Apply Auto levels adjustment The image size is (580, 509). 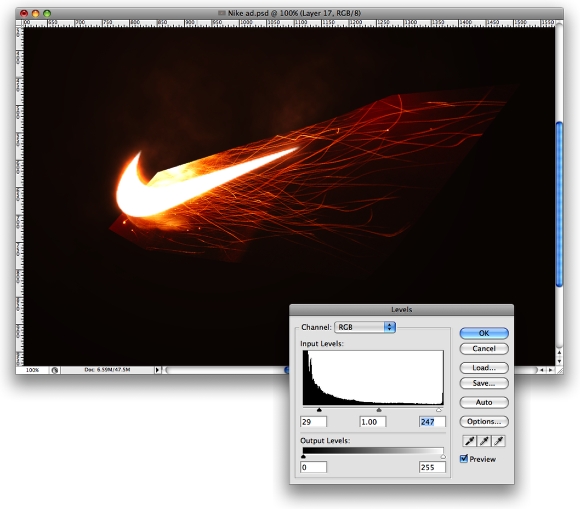coord(484,402)
